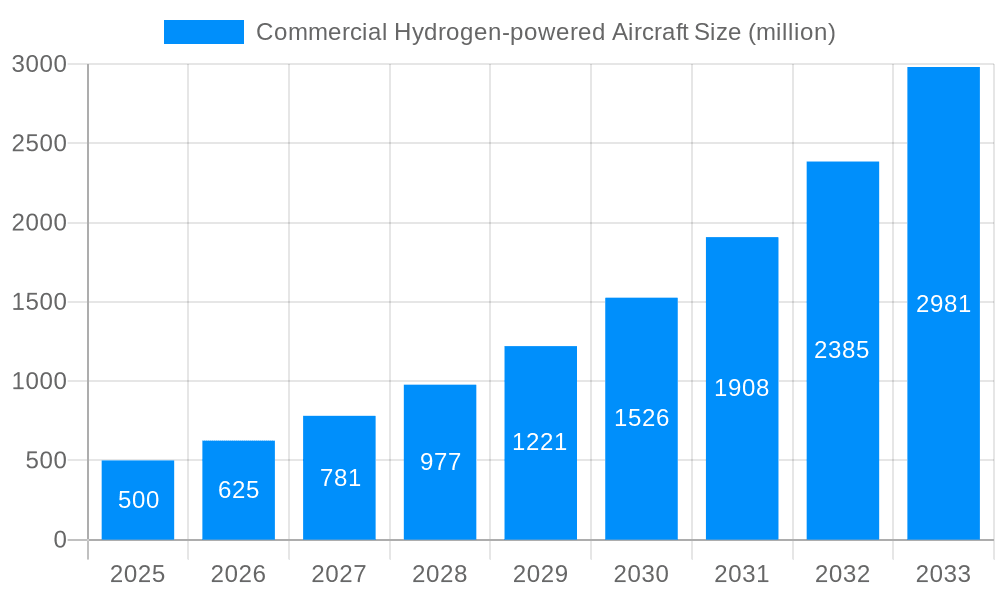Select the value label 2981 inside the bar
The height and width of the screenshot is (600, 1000).
click(942, 302)
